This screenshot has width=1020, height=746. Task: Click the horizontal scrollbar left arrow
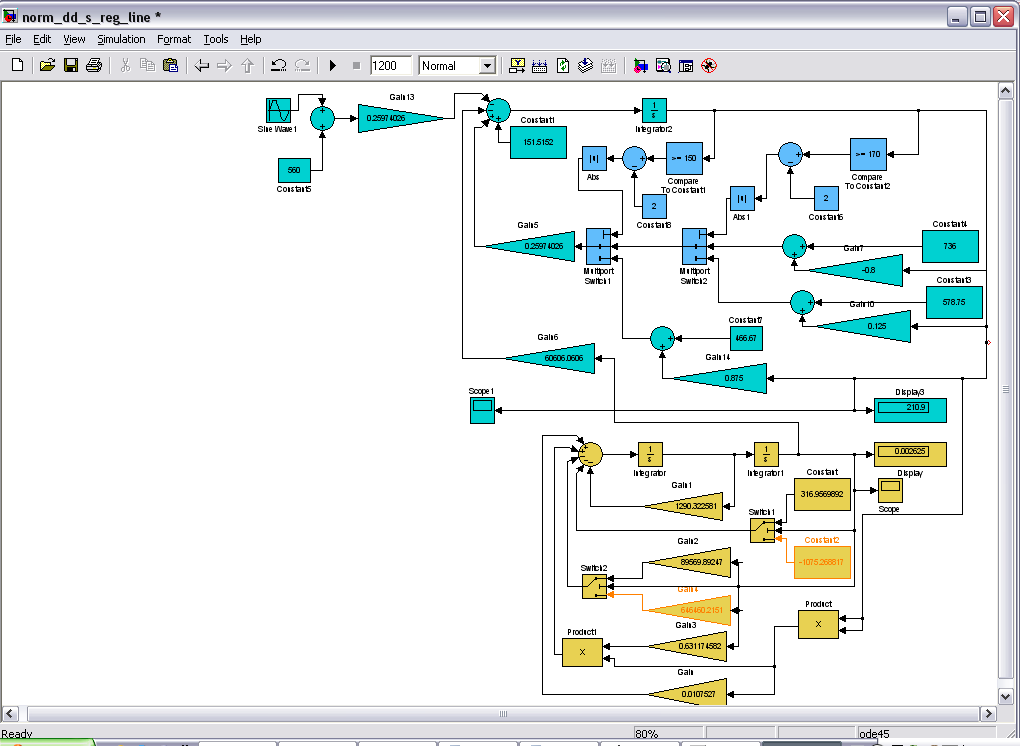[11, 714]
